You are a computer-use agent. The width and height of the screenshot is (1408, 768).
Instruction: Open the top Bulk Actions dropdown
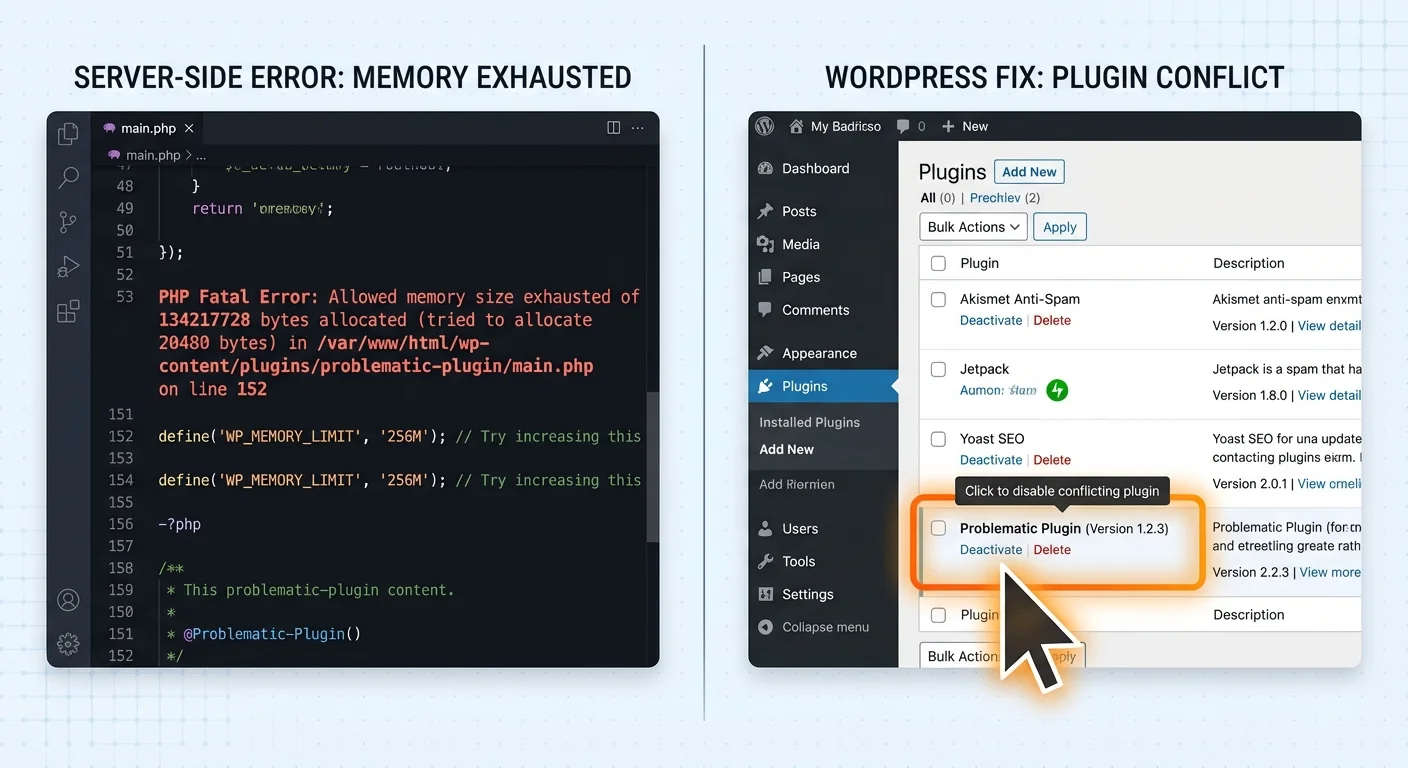[973, 227]
